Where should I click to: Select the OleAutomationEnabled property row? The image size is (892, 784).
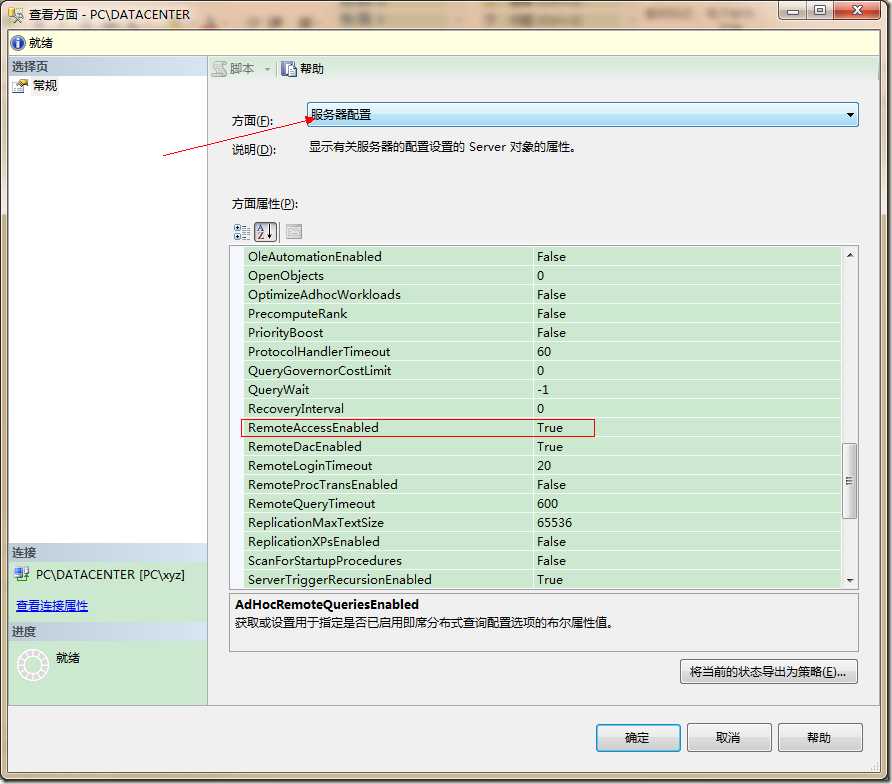542,257
